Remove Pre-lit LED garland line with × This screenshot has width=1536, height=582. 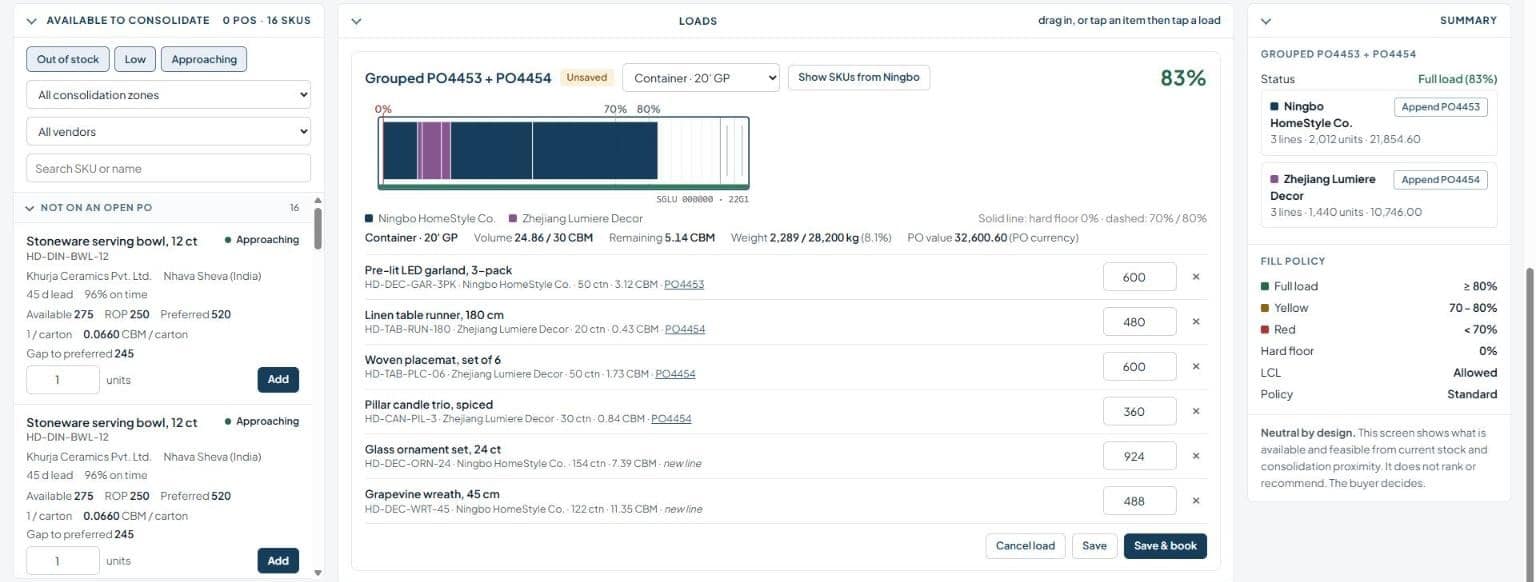click(x=1195, y=277)
